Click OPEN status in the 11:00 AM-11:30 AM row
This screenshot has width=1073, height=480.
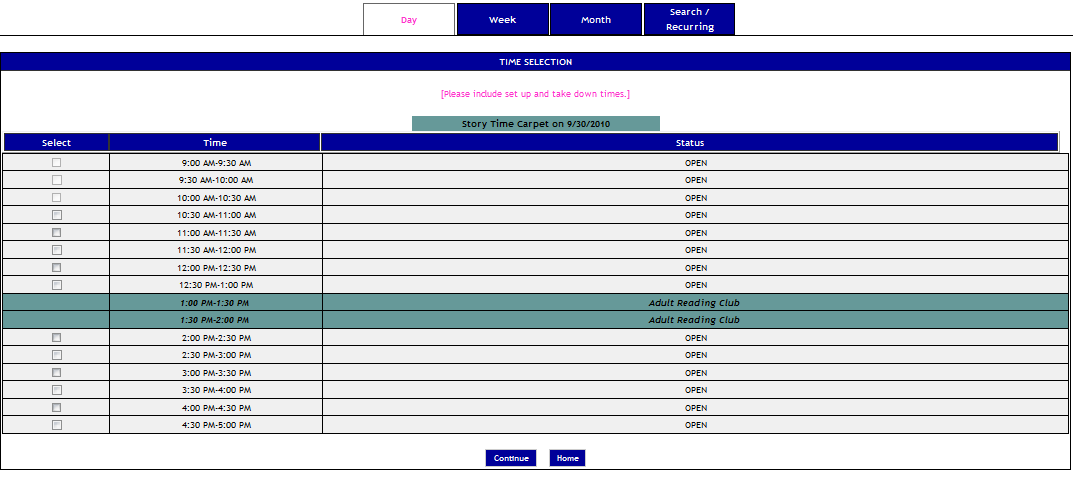[695, 233]
